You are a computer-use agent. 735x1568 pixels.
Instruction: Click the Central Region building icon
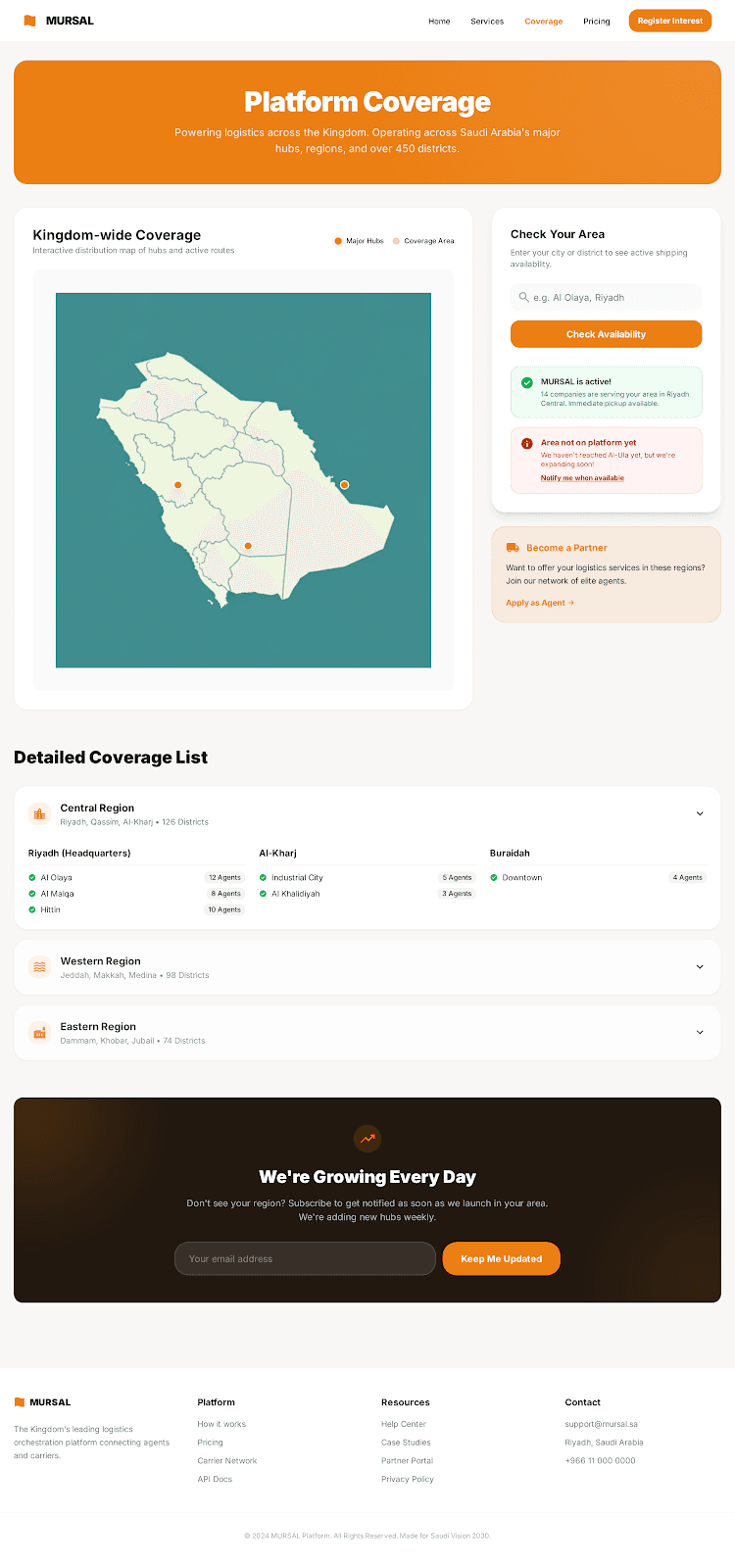(x=39, y=813)
